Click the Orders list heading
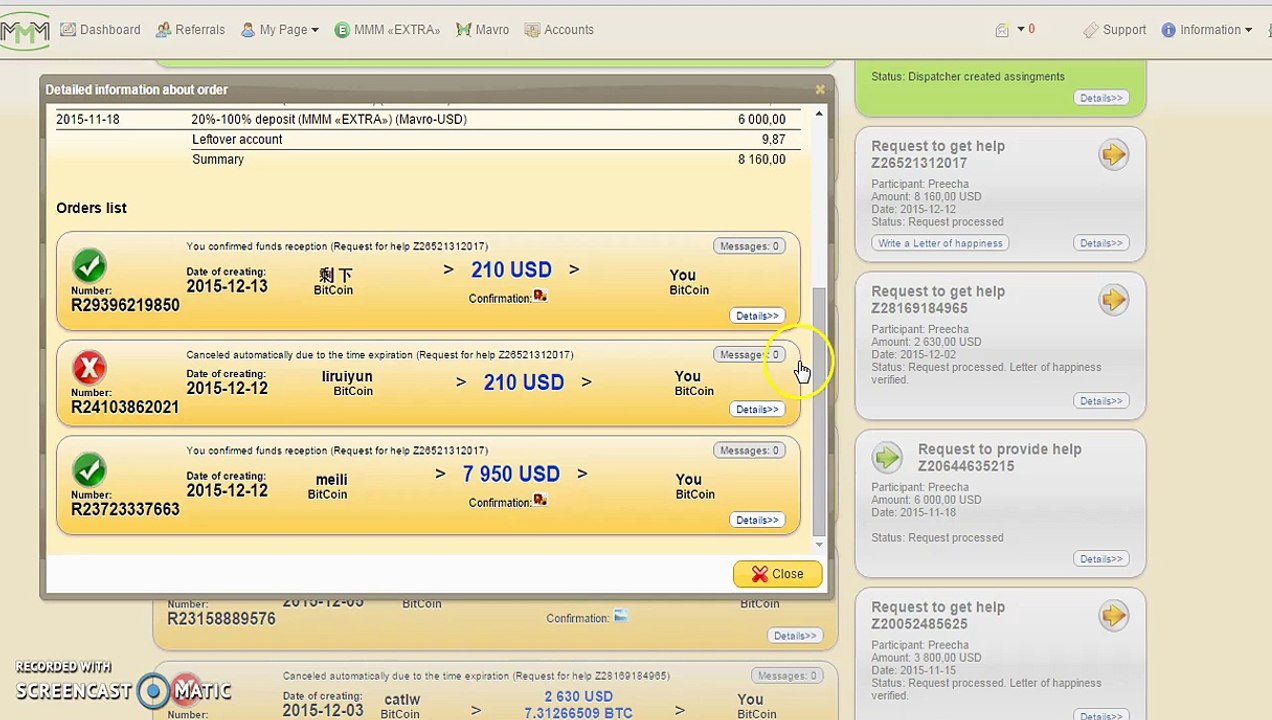 (91, 208)
